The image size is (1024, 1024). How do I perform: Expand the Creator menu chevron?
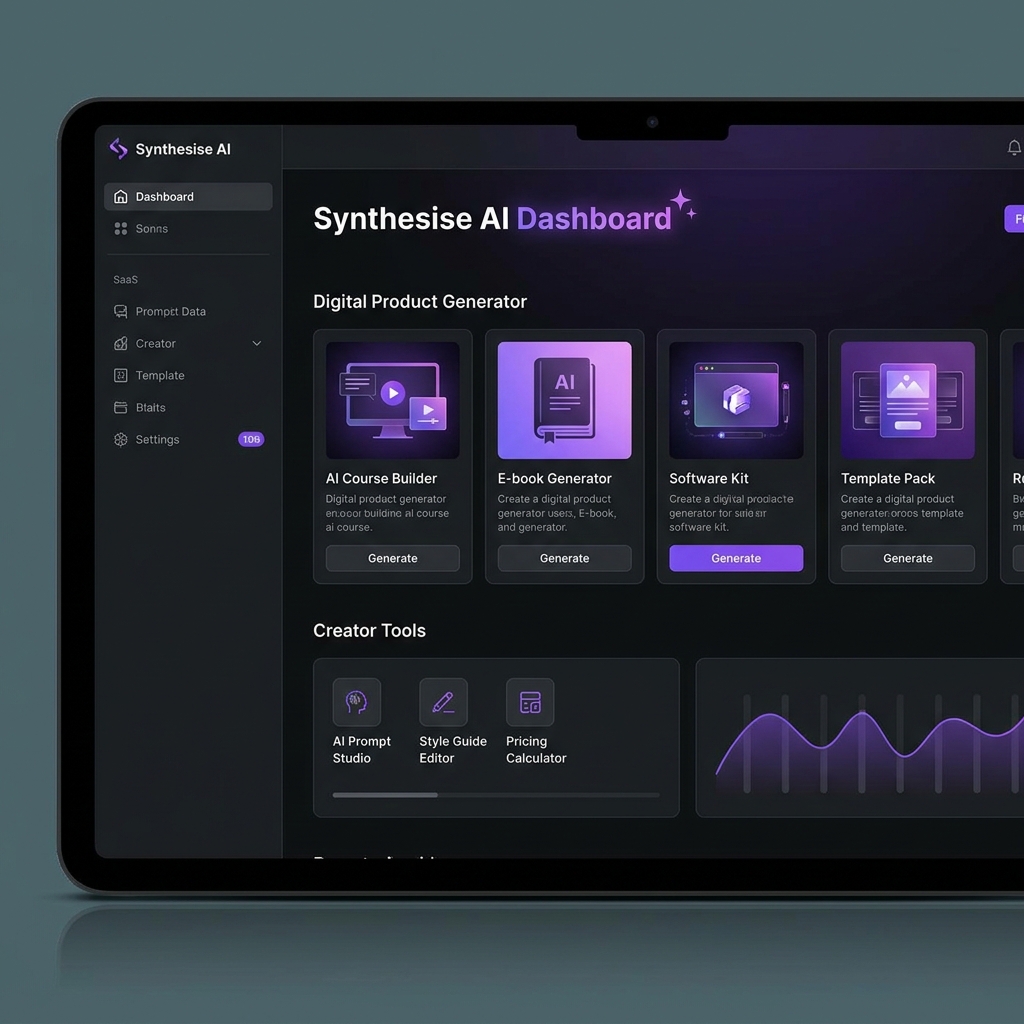[x=257, y=344]
